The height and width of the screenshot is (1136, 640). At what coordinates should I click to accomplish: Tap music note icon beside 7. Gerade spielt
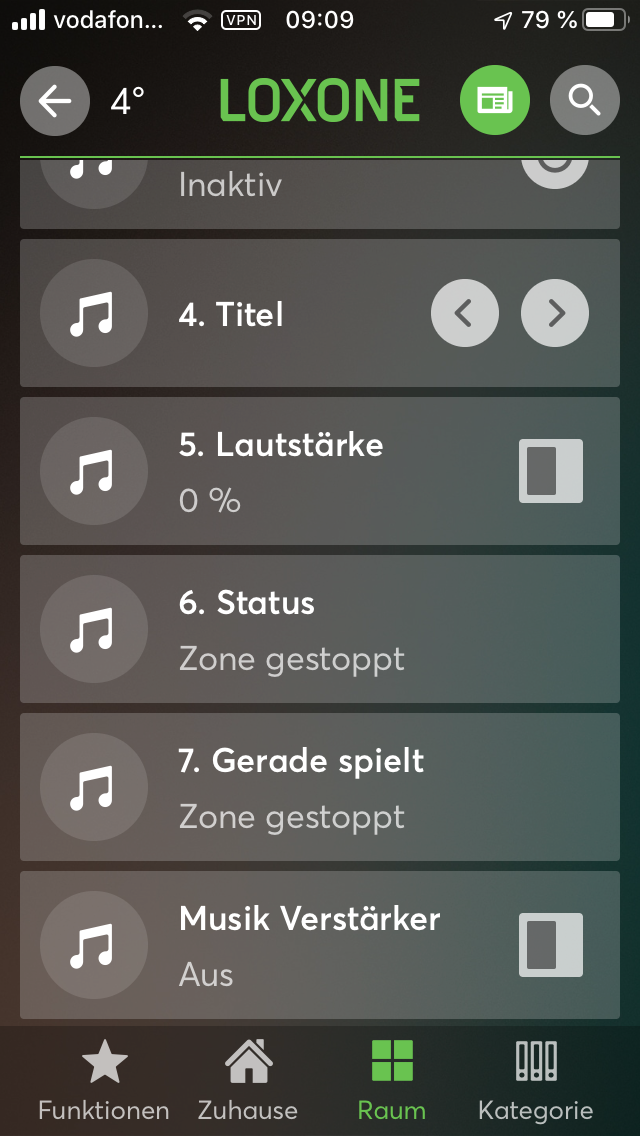coord(93,787)
